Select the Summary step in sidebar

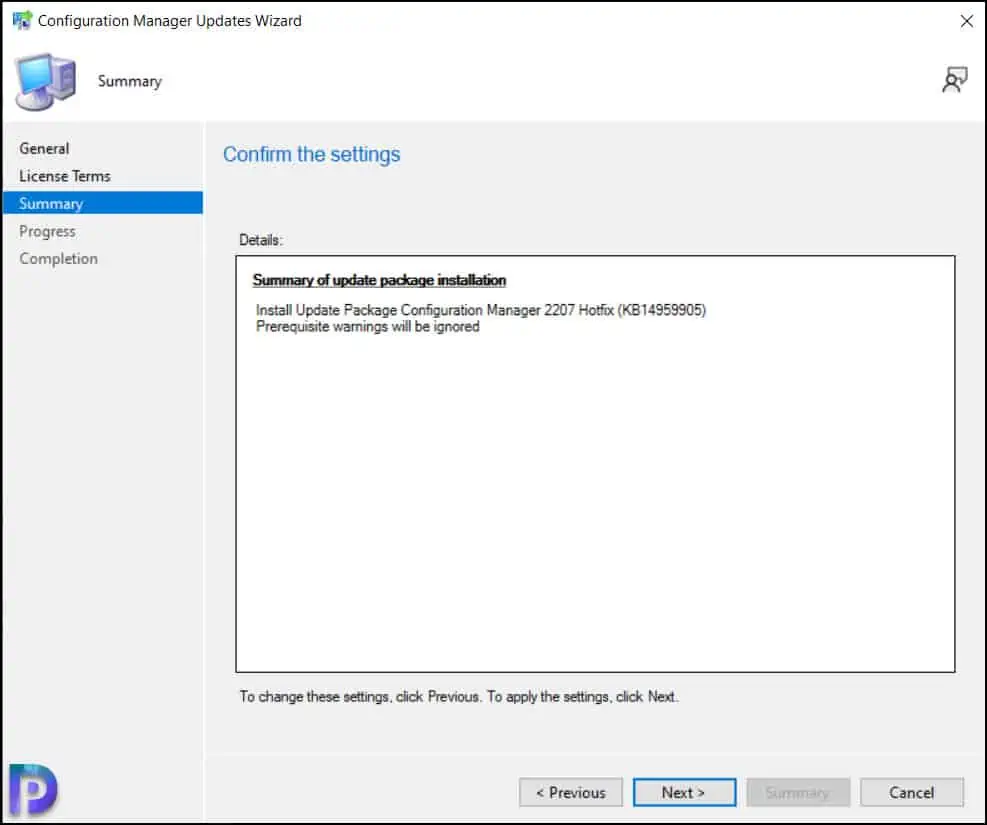click(103, 203)
